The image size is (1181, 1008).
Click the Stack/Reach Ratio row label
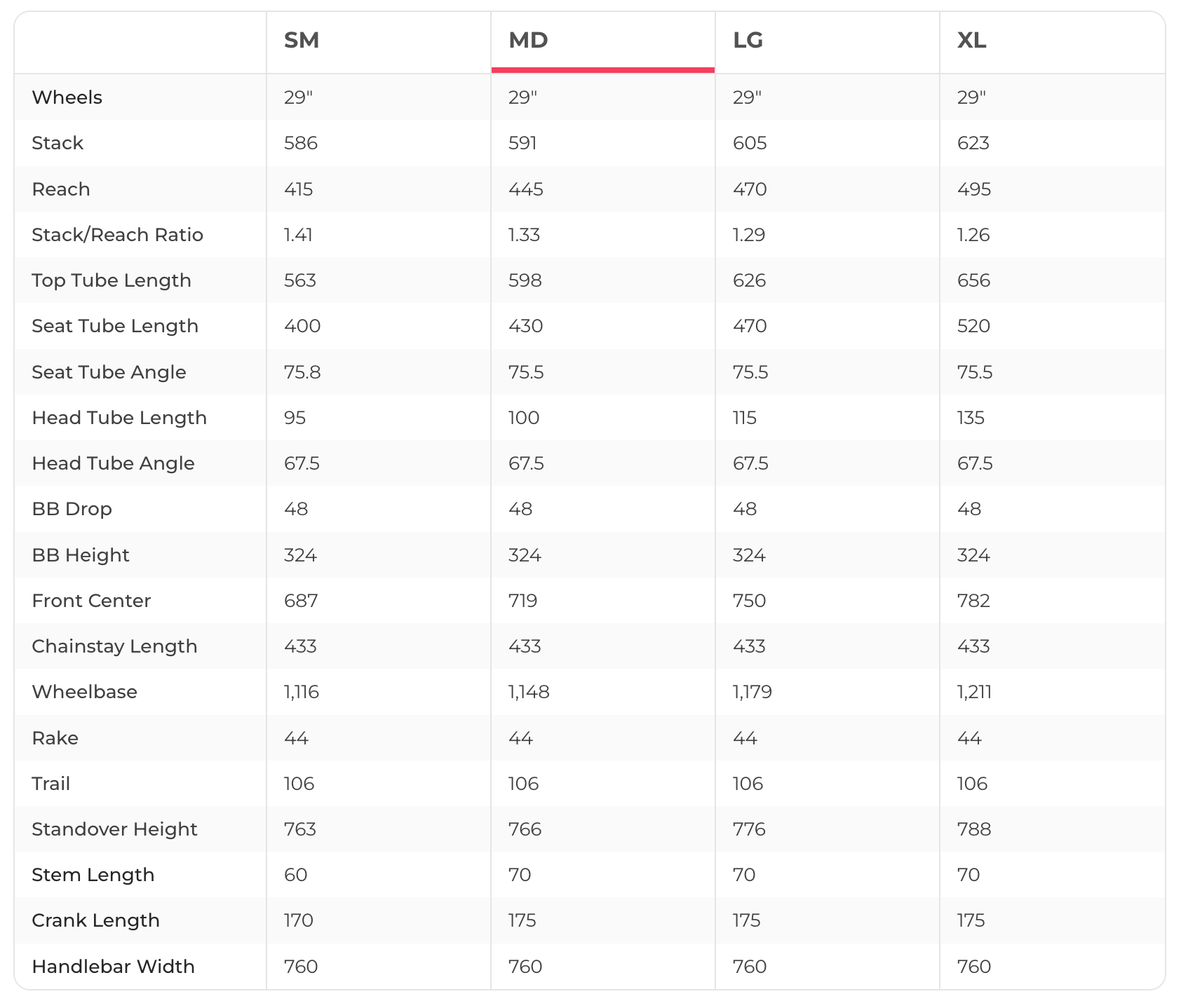coord(118,235)
